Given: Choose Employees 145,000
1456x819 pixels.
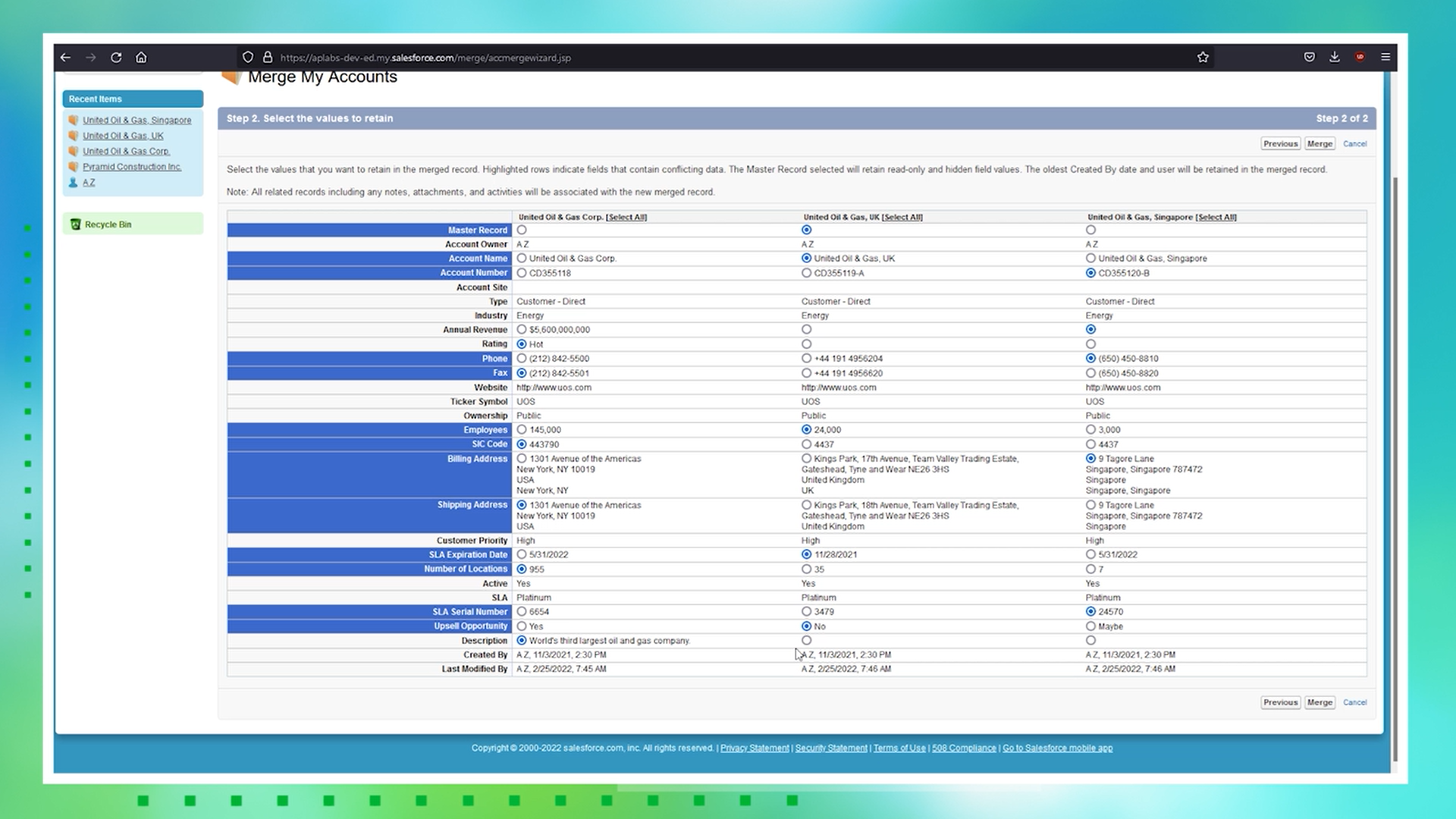Looking at the screenshot, I should coord(522,430).
